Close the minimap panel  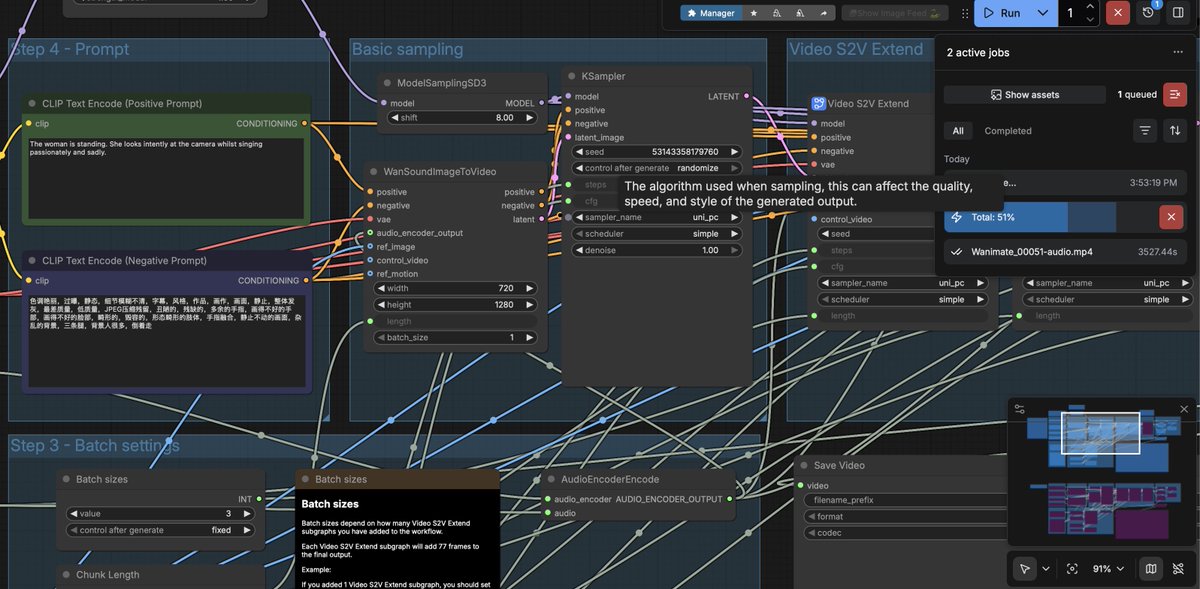1184,409
